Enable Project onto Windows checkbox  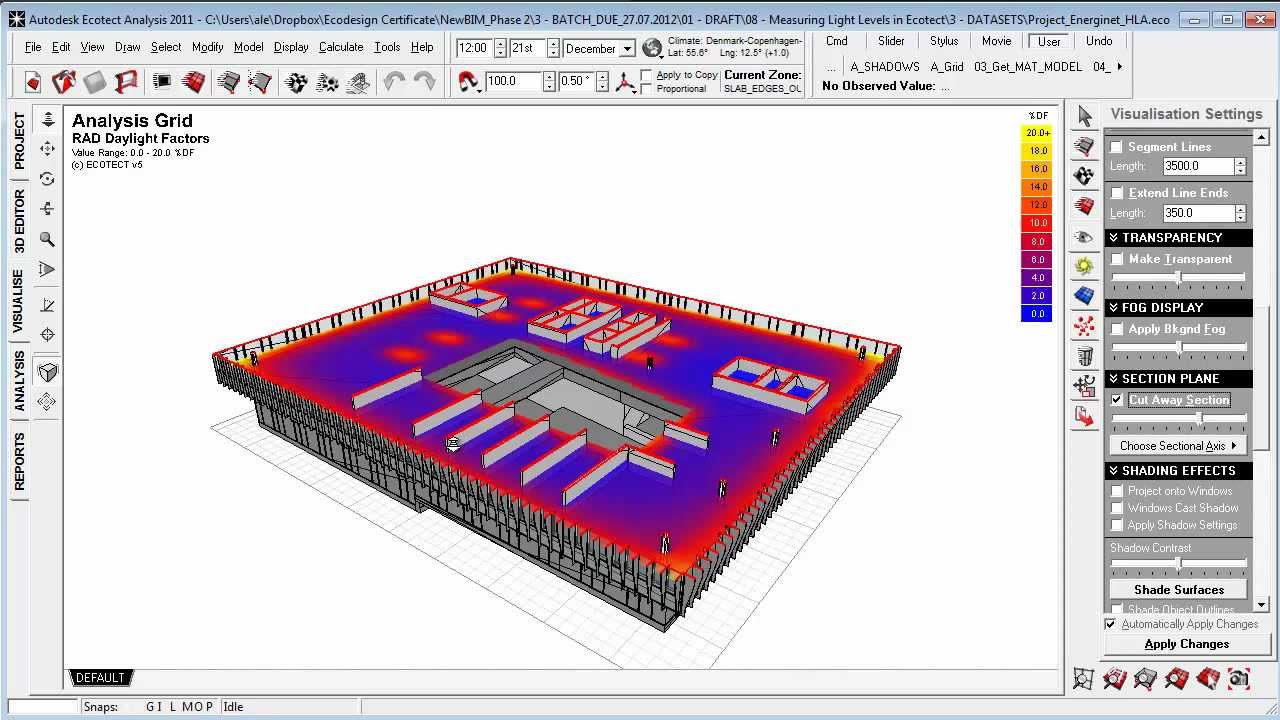1117,491
